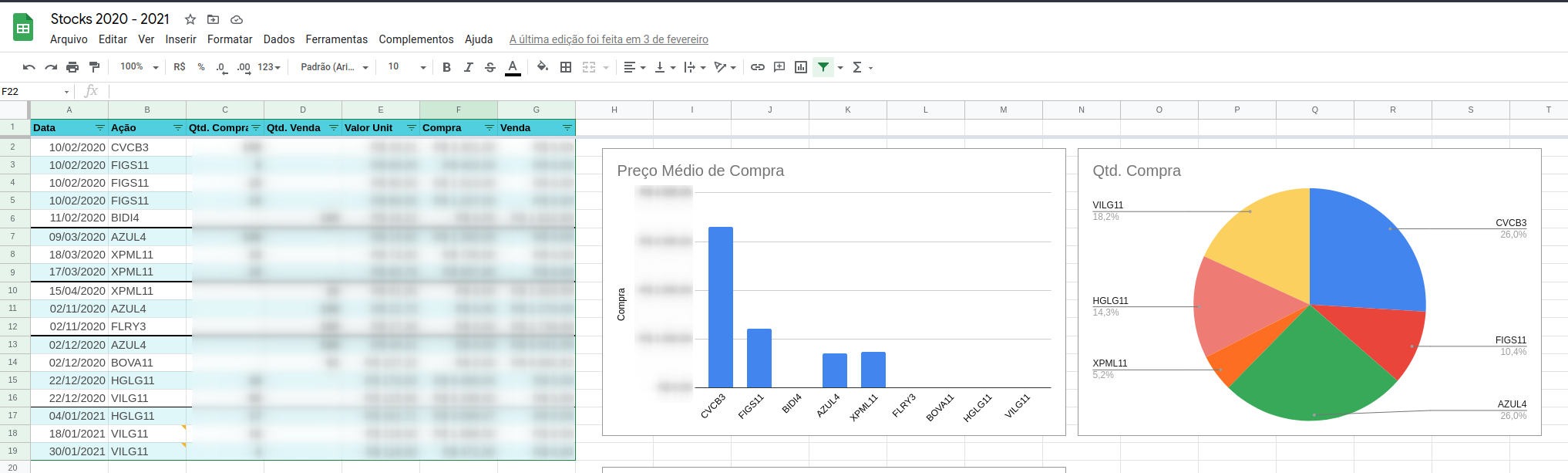Select column F header

459,110
